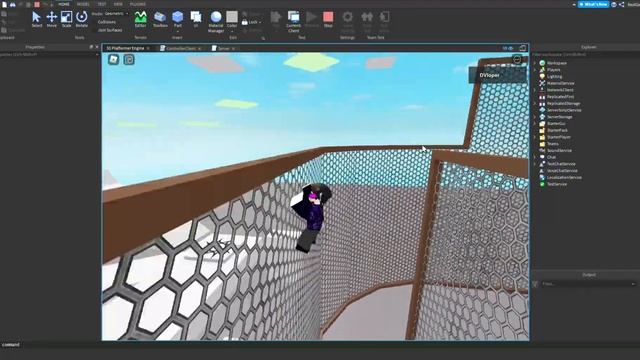The width and height of the screenshot is (640, 360).
Task: Click the Explorer filter input field
Action: pyautogui.click(x=586, y=54)
